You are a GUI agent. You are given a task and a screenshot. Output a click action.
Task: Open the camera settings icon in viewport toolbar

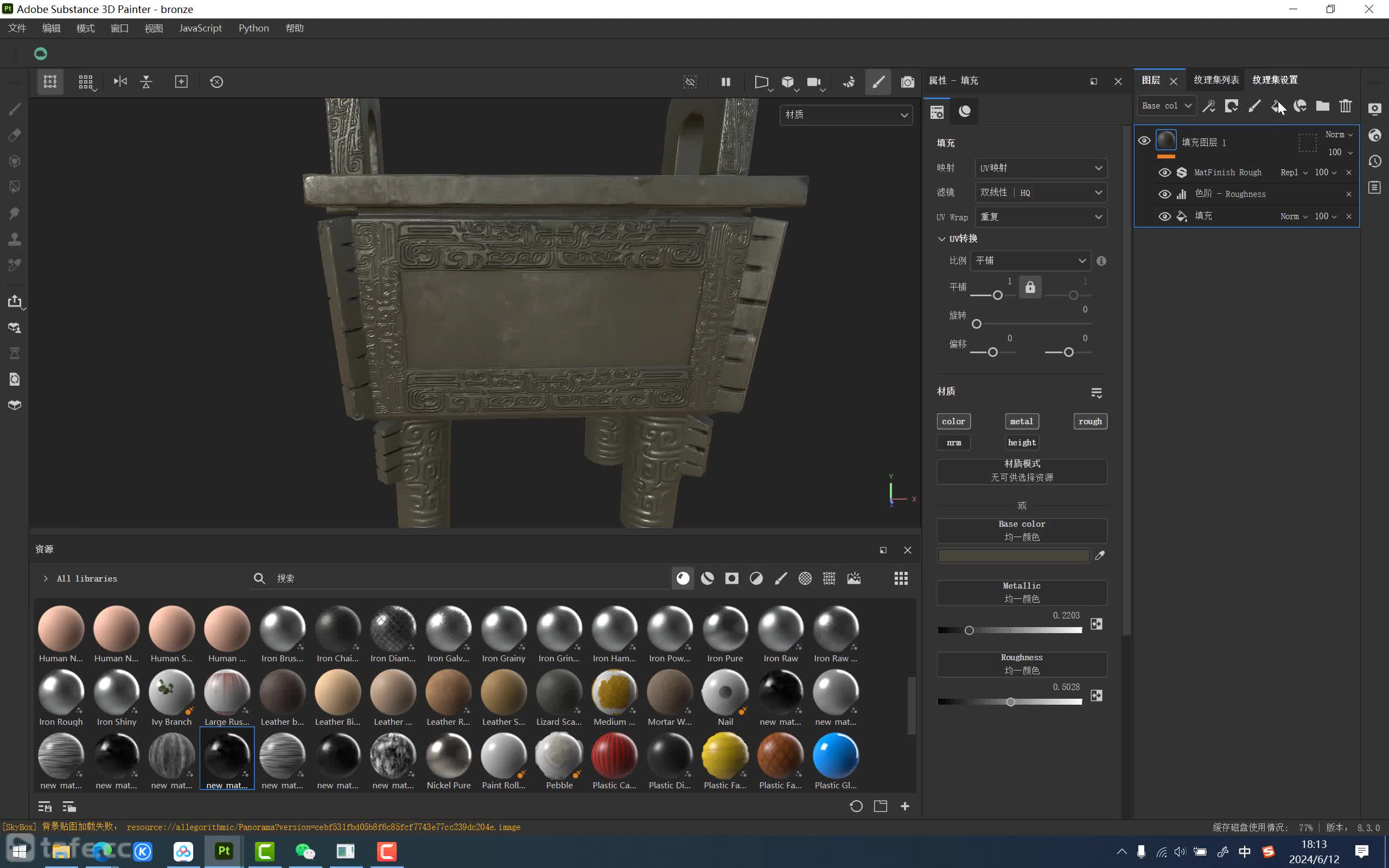[814, 81]
